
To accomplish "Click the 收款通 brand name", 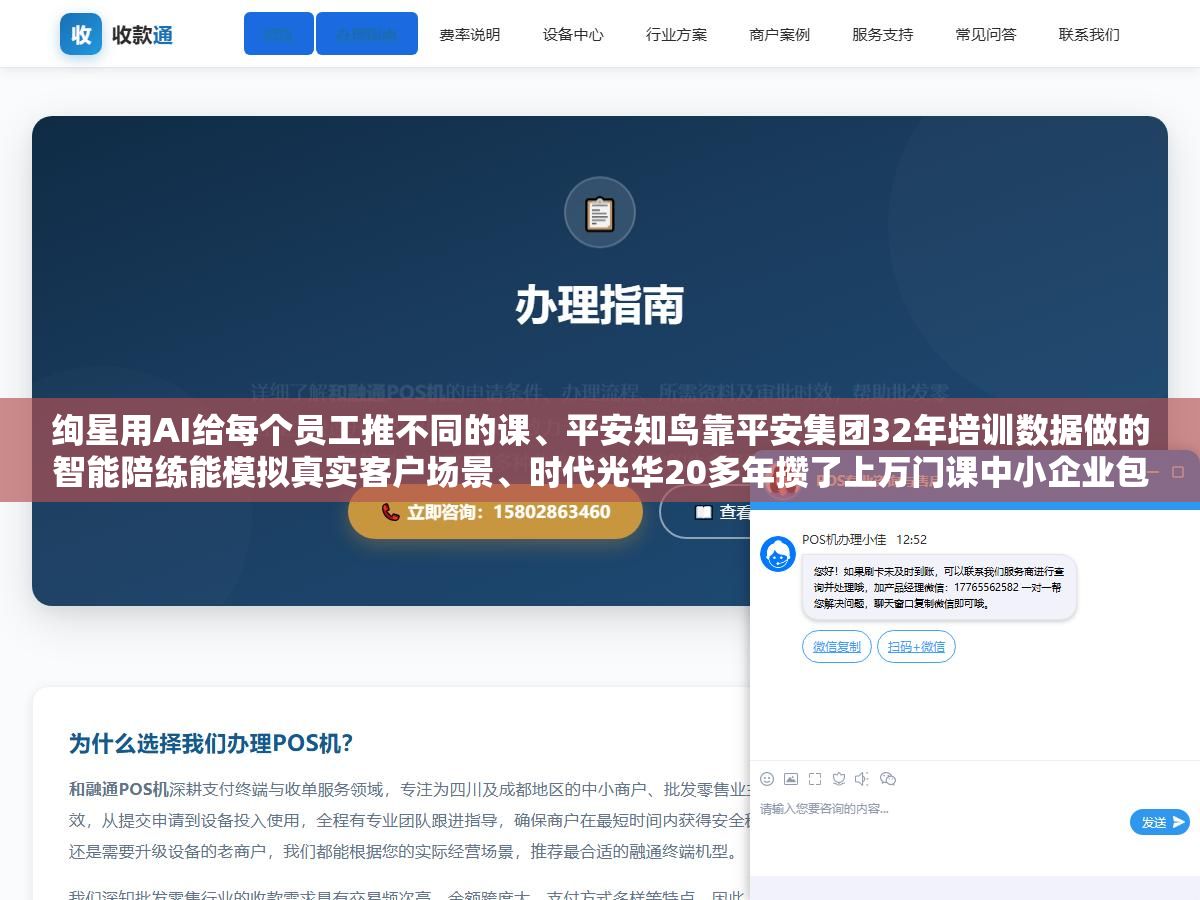I will [x=143, y=35].
